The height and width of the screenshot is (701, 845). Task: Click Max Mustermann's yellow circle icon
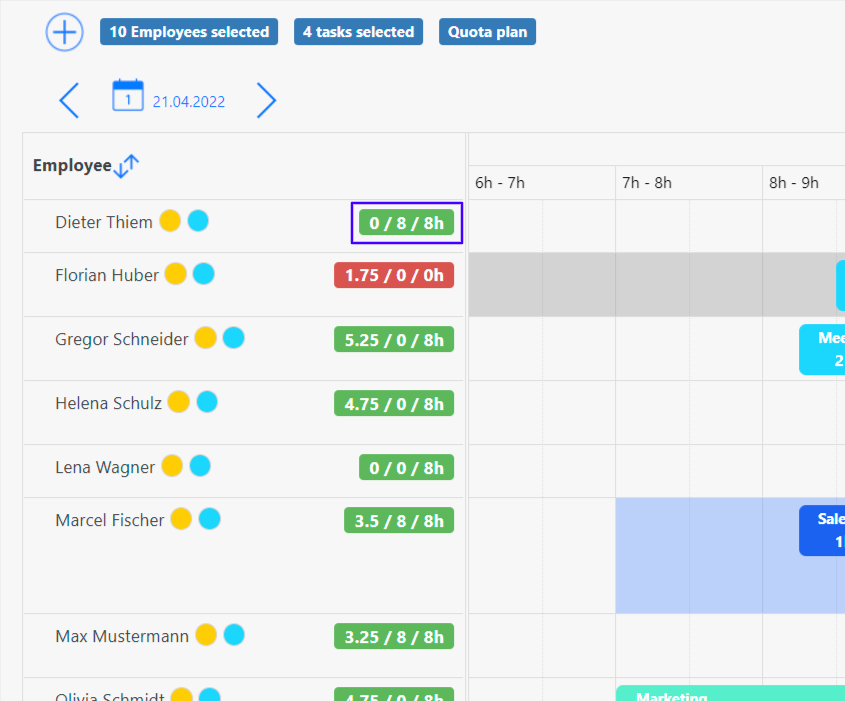206,635
